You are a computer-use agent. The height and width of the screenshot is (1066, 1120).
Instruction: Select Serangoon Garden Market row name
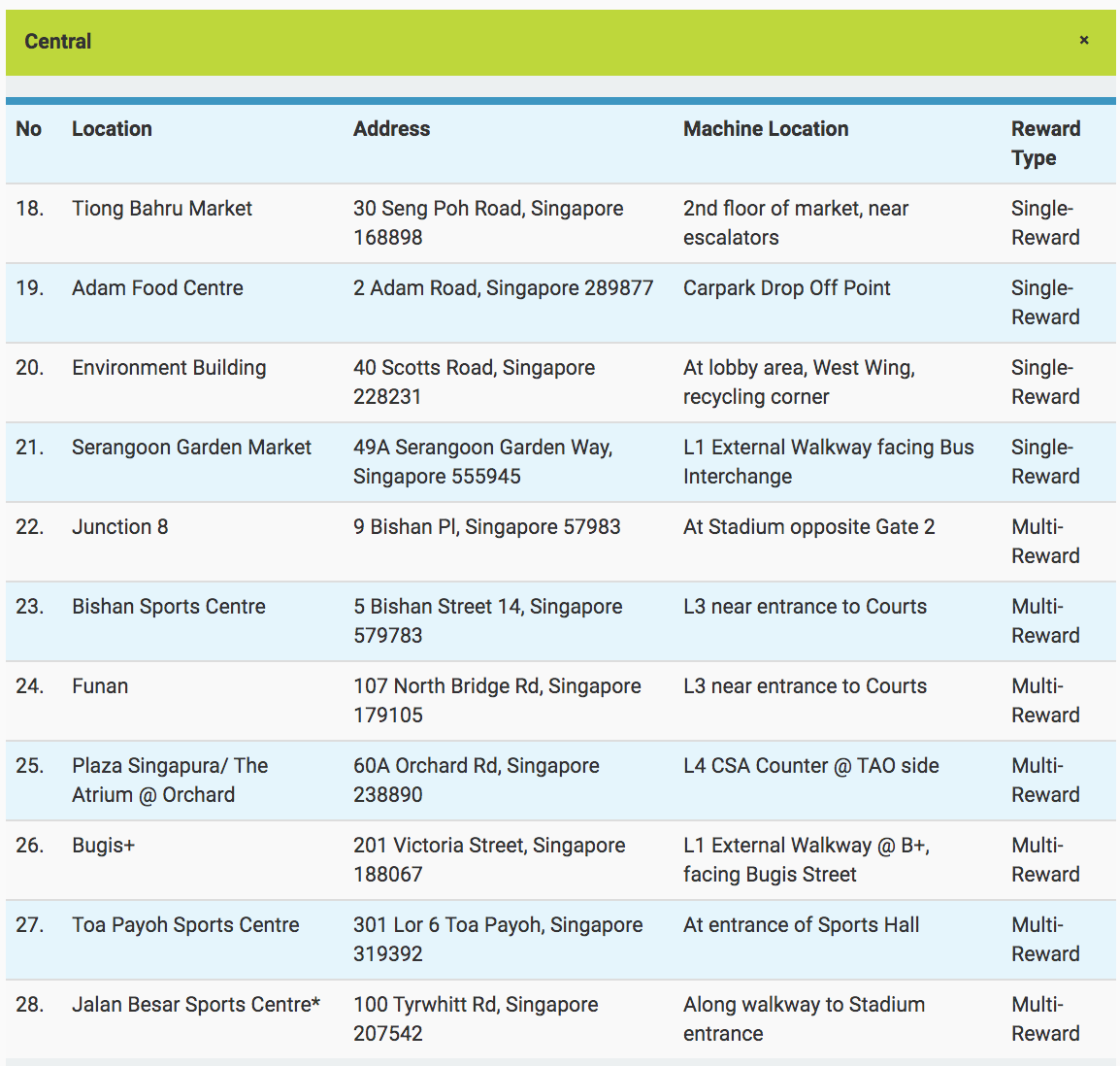click(191, 448)
